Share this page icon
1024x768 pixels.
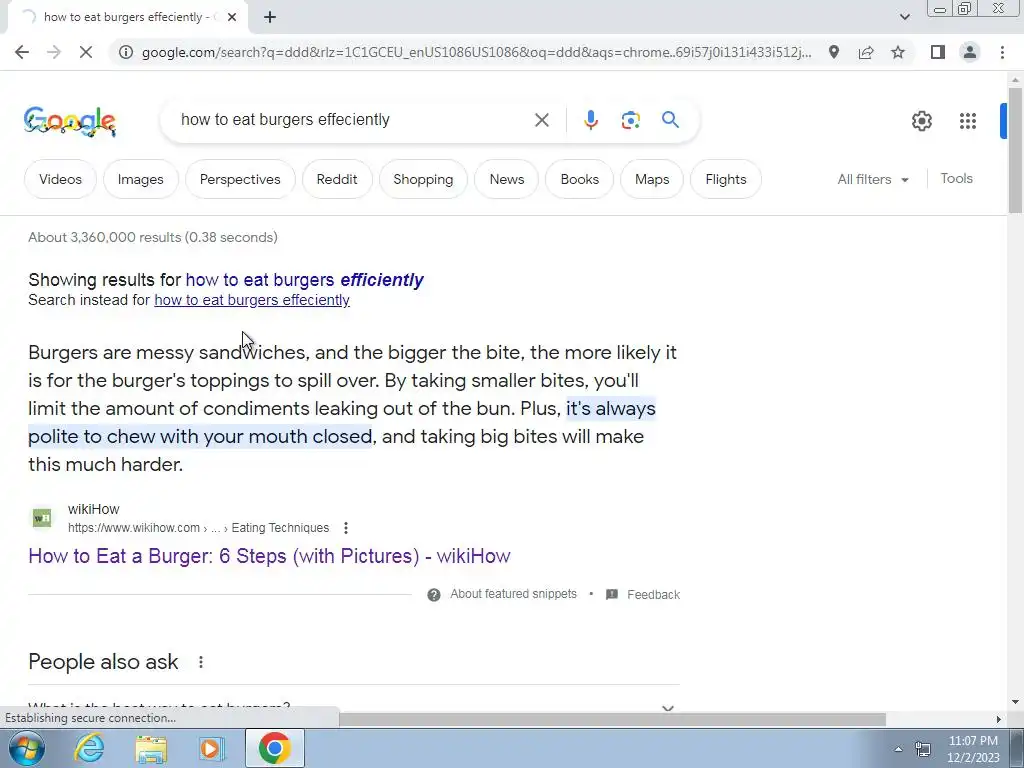[x=866, y=52]
